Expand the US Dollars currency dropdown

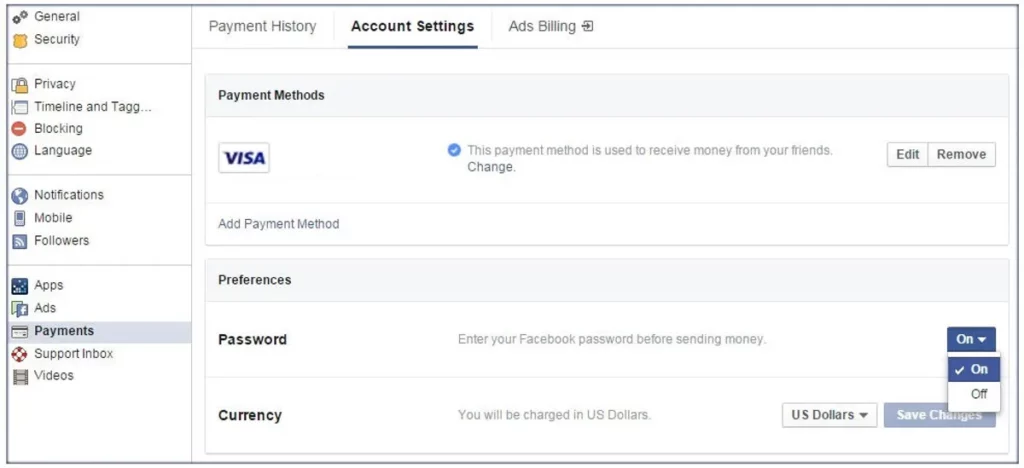tap(829, 415)
